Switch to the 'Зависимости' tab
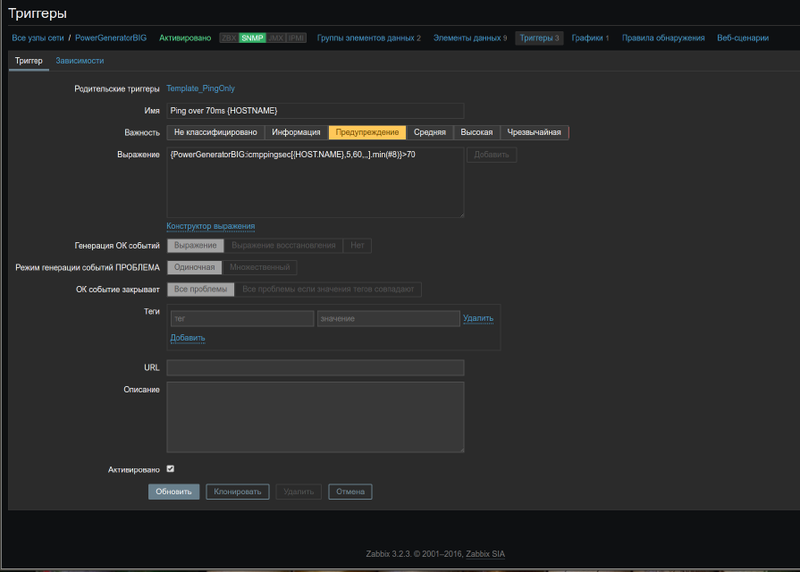 [79, 61]
